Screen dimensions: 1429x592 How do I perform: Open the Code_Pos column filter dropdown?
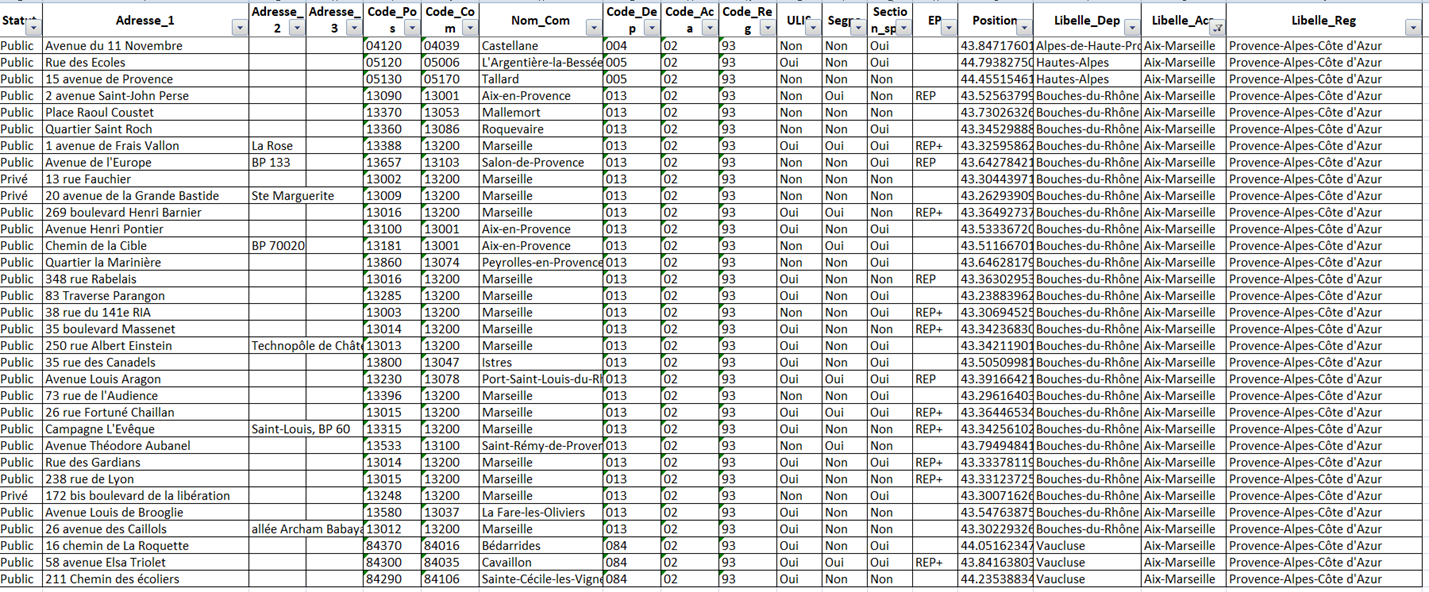tap(411, 29)
